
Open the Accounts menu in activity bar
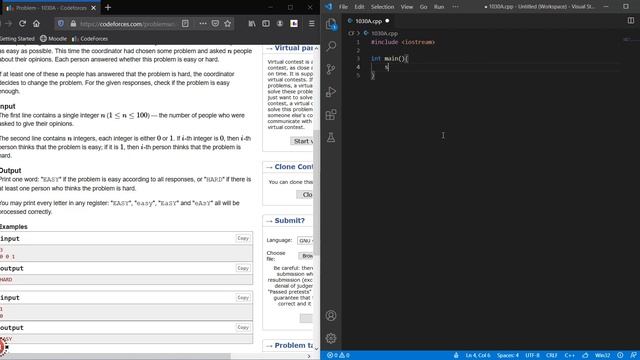point(331,316)
